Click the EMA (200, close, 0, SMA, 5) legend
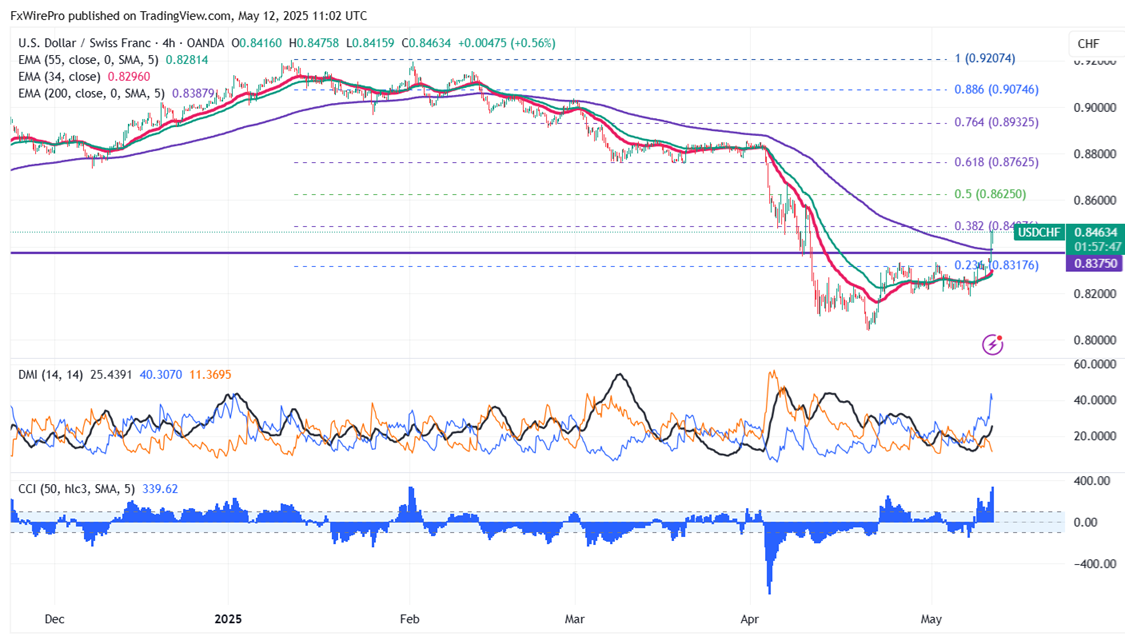Screen dimensions: 1125x635 (x=91, y=93)
